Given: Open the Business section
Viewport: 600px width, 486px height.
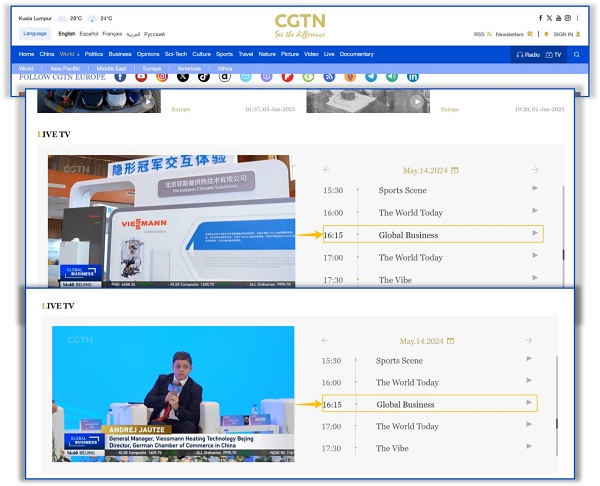Looking at the screenshot, I should tap(120, 54).
